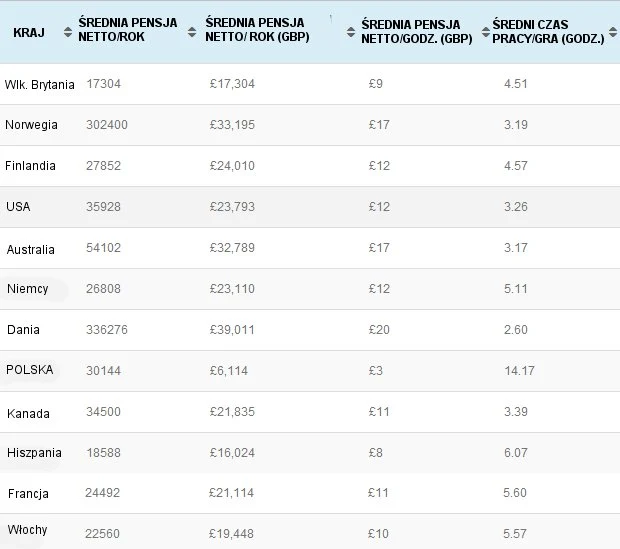The width and height of the screenshot is (620, 549).
Task: Click the 14.17 hours value for Poland
Action: pyautogui.click(x=519, y=371)
